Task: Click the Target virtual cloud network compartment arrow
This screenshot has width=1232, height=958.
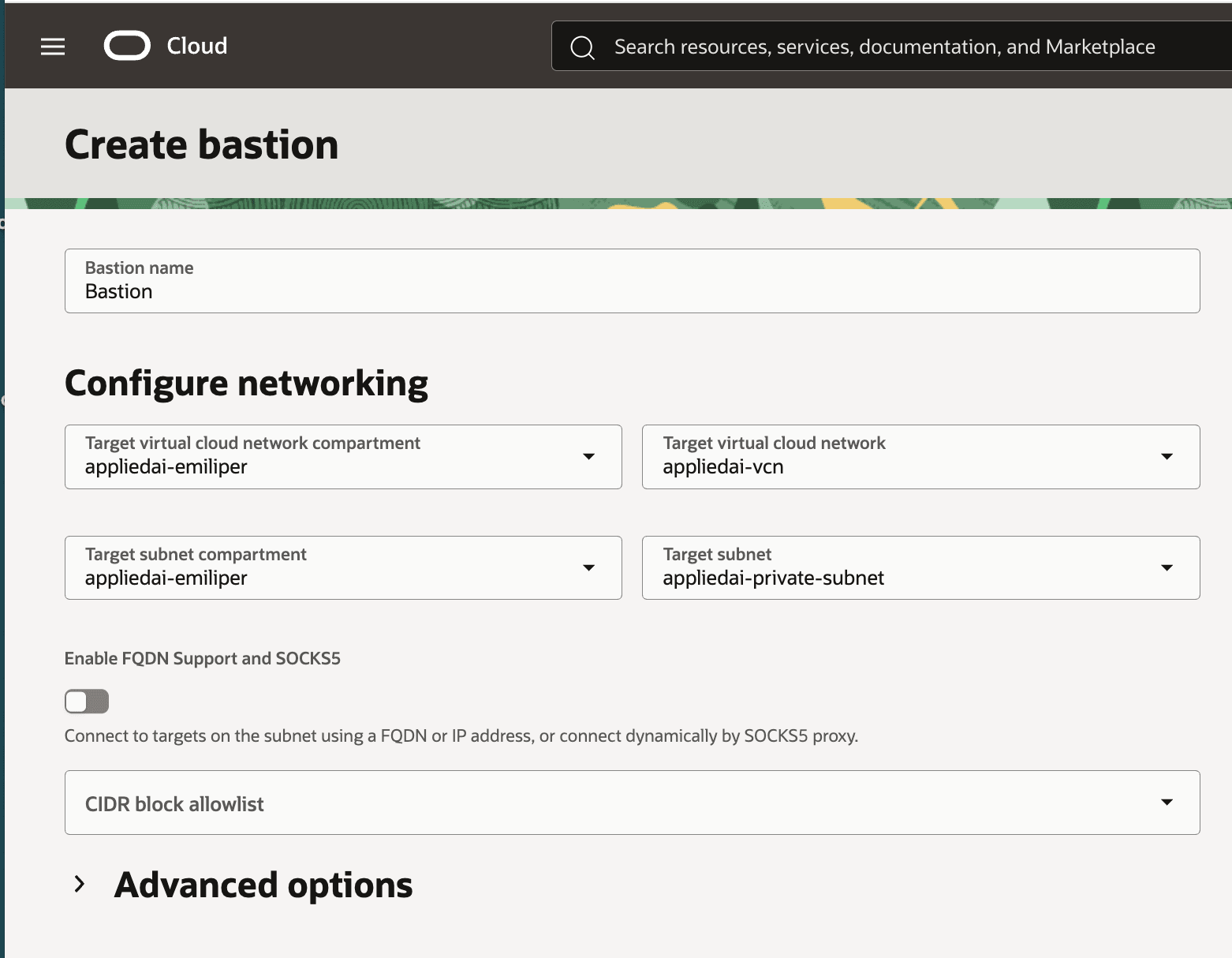Action: (588, 456)
